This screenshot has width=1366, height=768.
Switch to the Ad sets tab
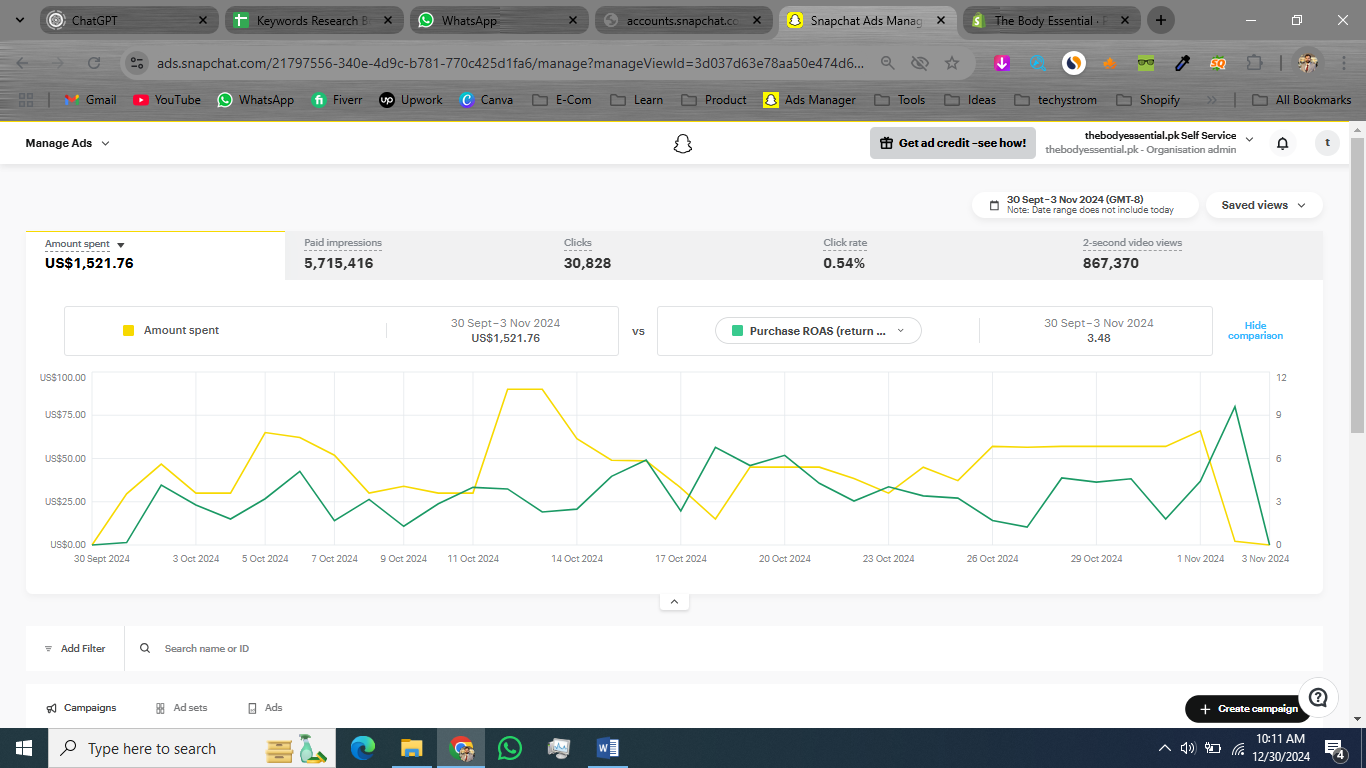pyautogui.click(x=181, y=708)
